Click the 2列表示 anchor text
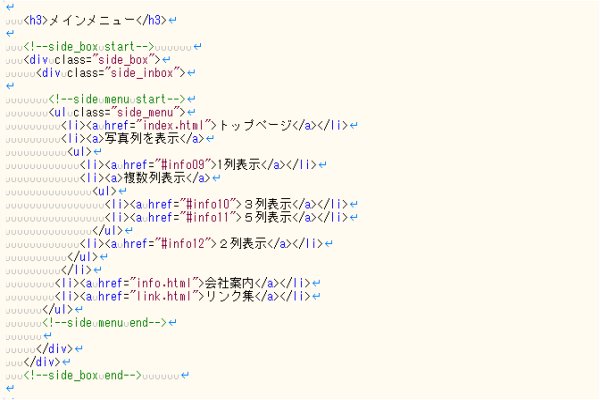The image size is (600, 400). [244, 242]
